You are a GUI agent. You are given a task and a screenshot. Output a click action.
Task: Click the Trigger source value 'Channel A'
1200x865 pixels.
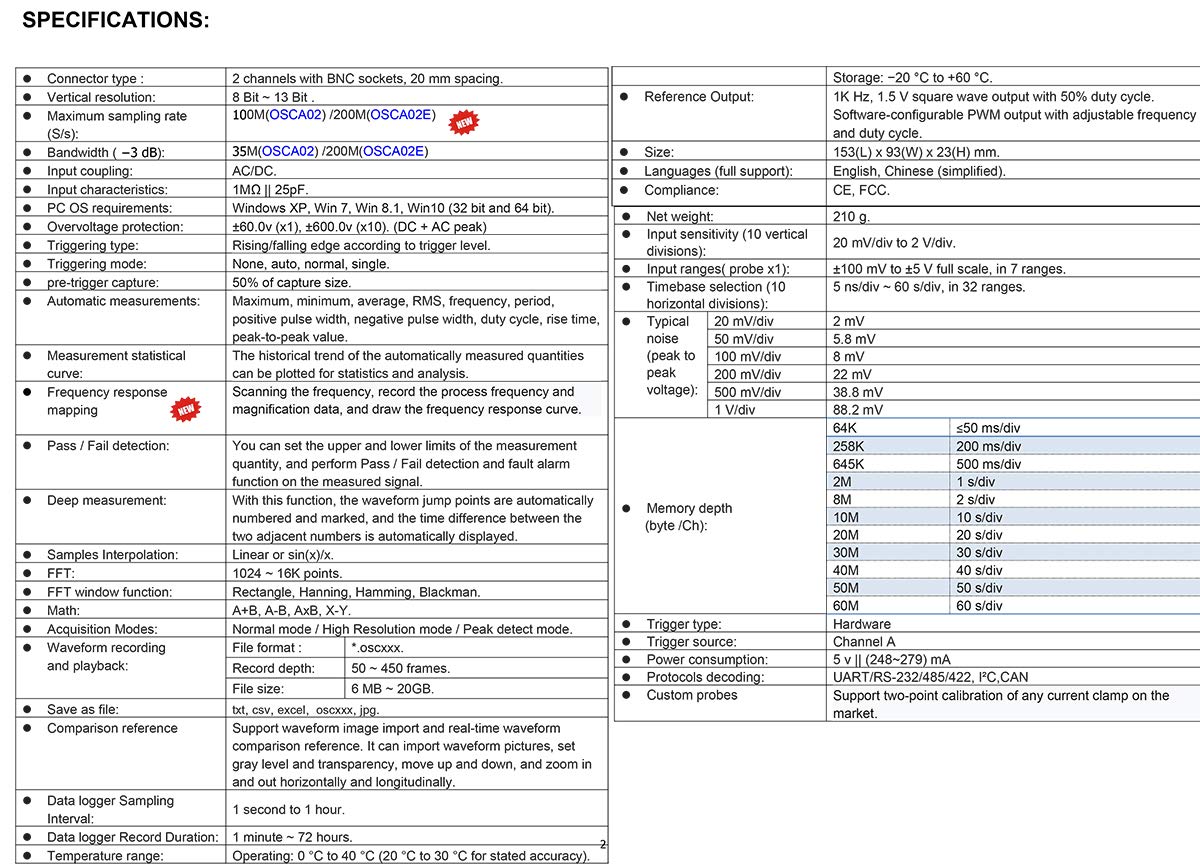pos(865,642)
